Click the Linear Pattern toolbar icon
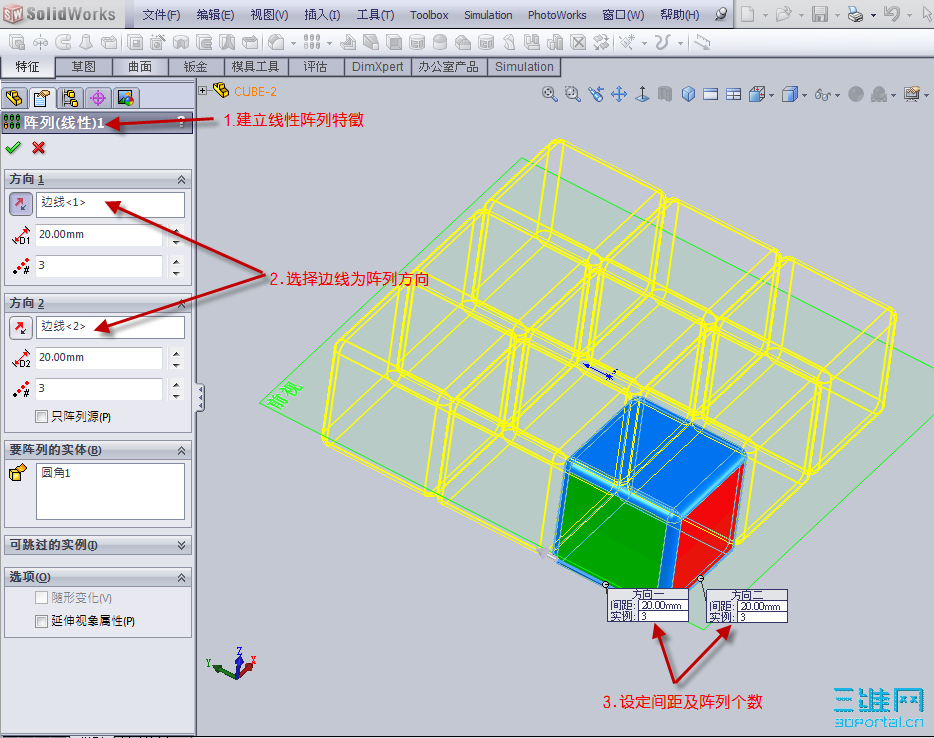 coord(312,42)
